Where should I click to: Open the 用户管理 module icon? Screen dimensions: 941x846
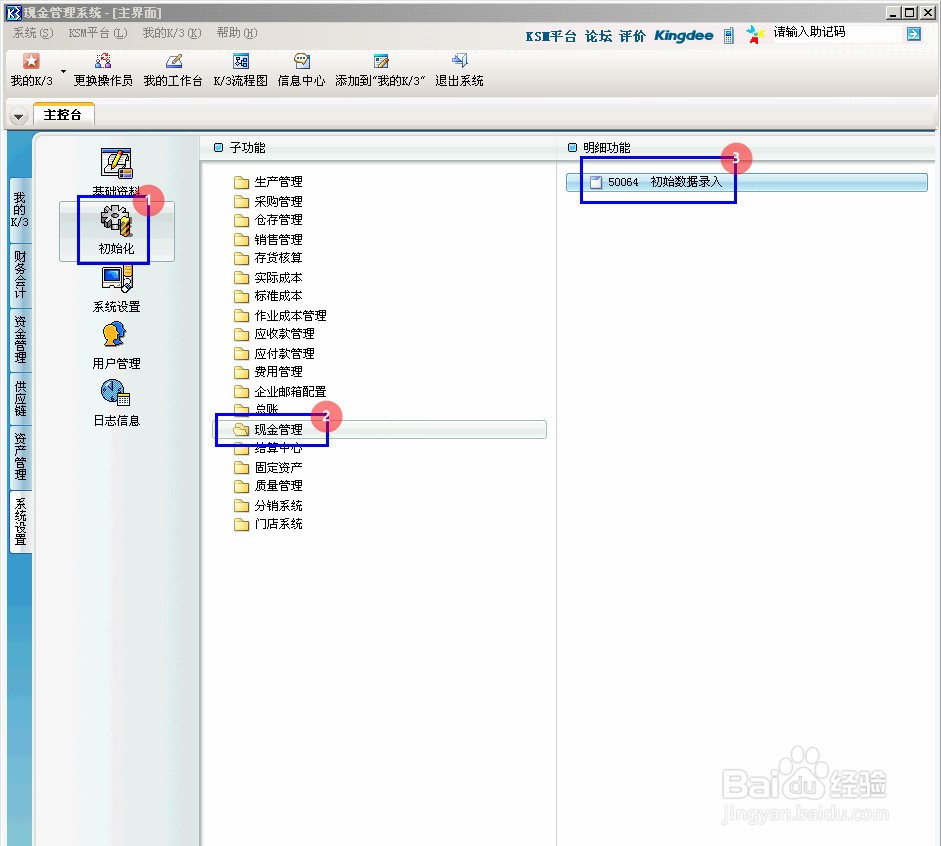pos(114,334)
